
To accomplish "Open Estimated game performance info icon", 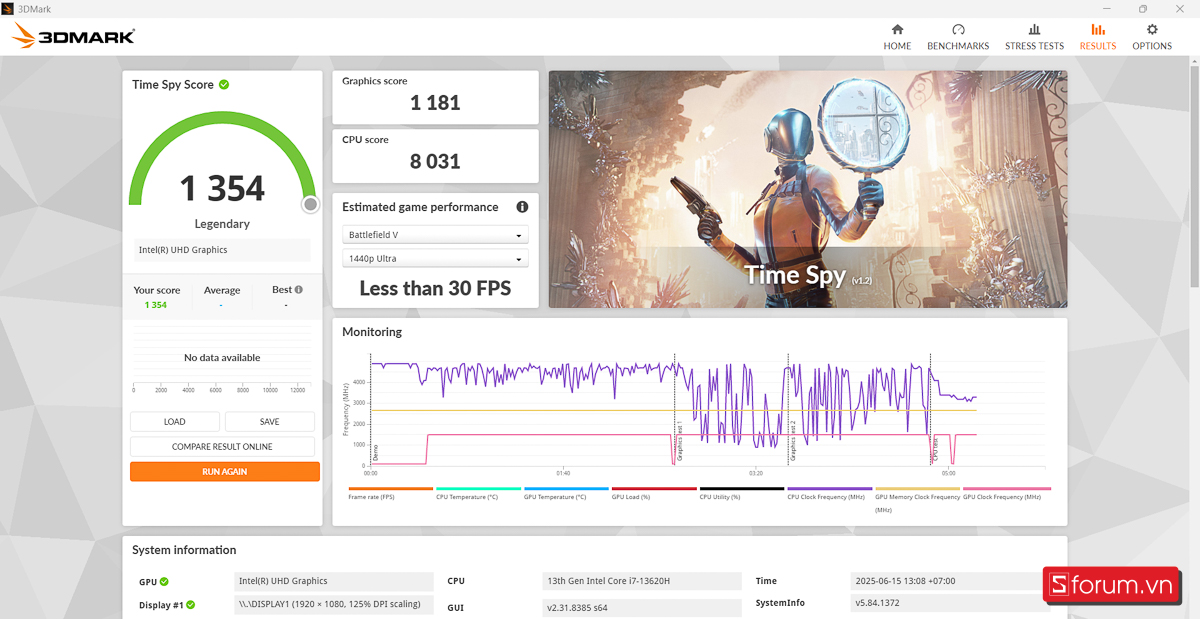I will tap(522, 207).
